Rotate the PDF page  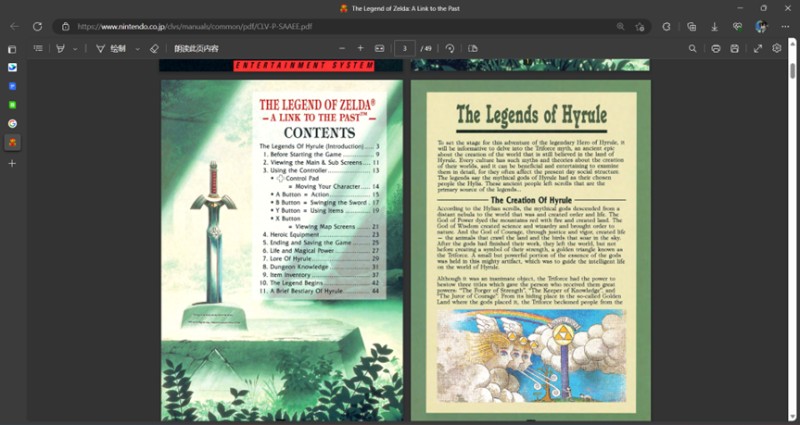pyautogui.click(x=449, y=48)
